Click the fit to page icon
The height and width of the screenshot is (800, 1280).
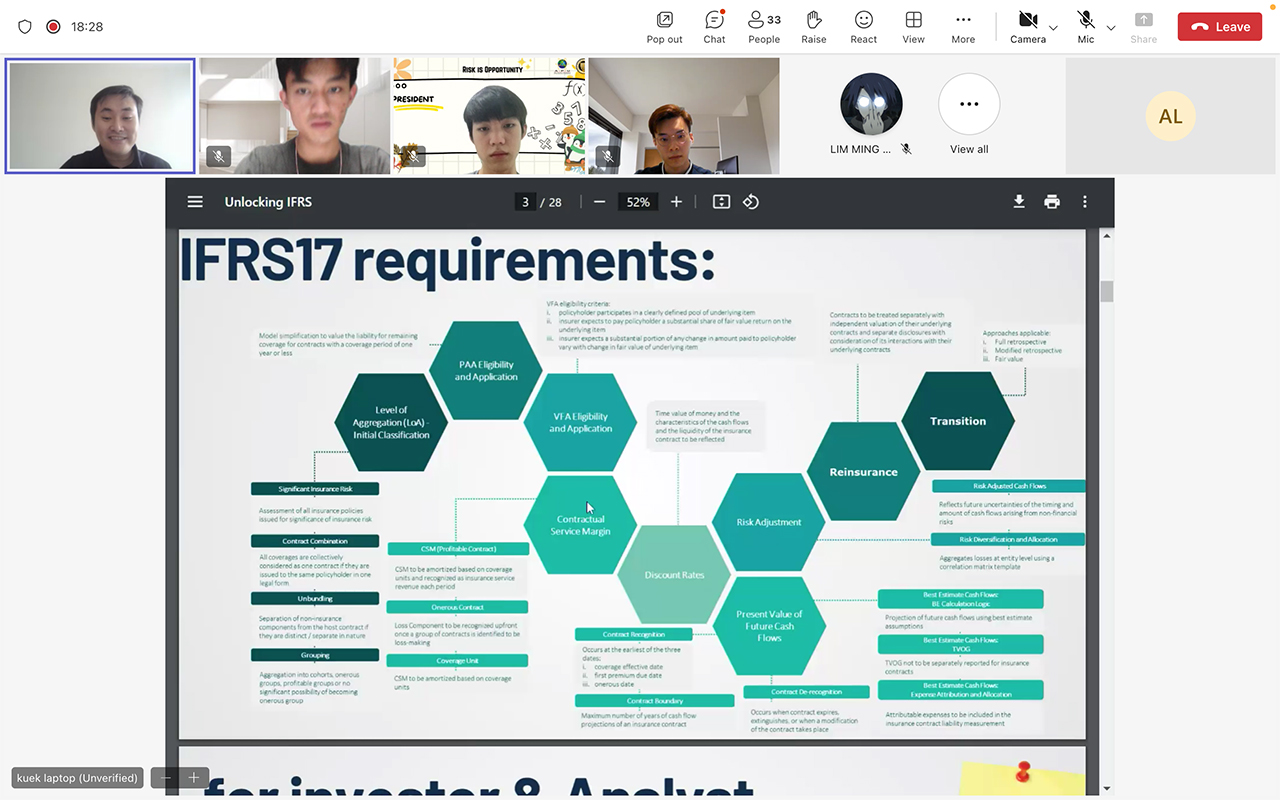721,202
